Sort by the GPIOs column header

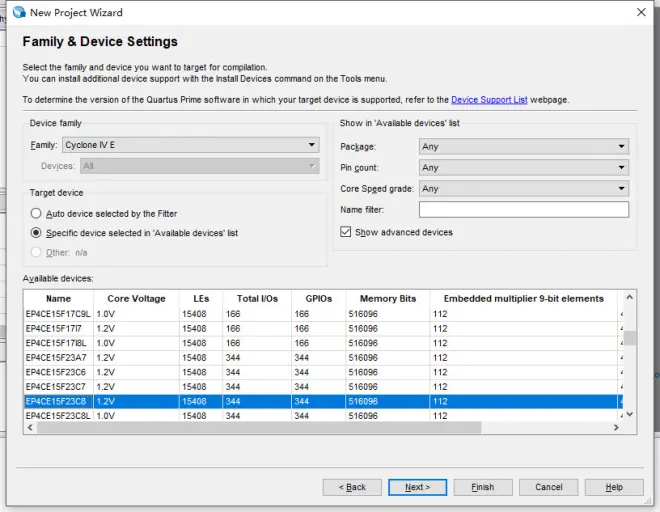318,299
